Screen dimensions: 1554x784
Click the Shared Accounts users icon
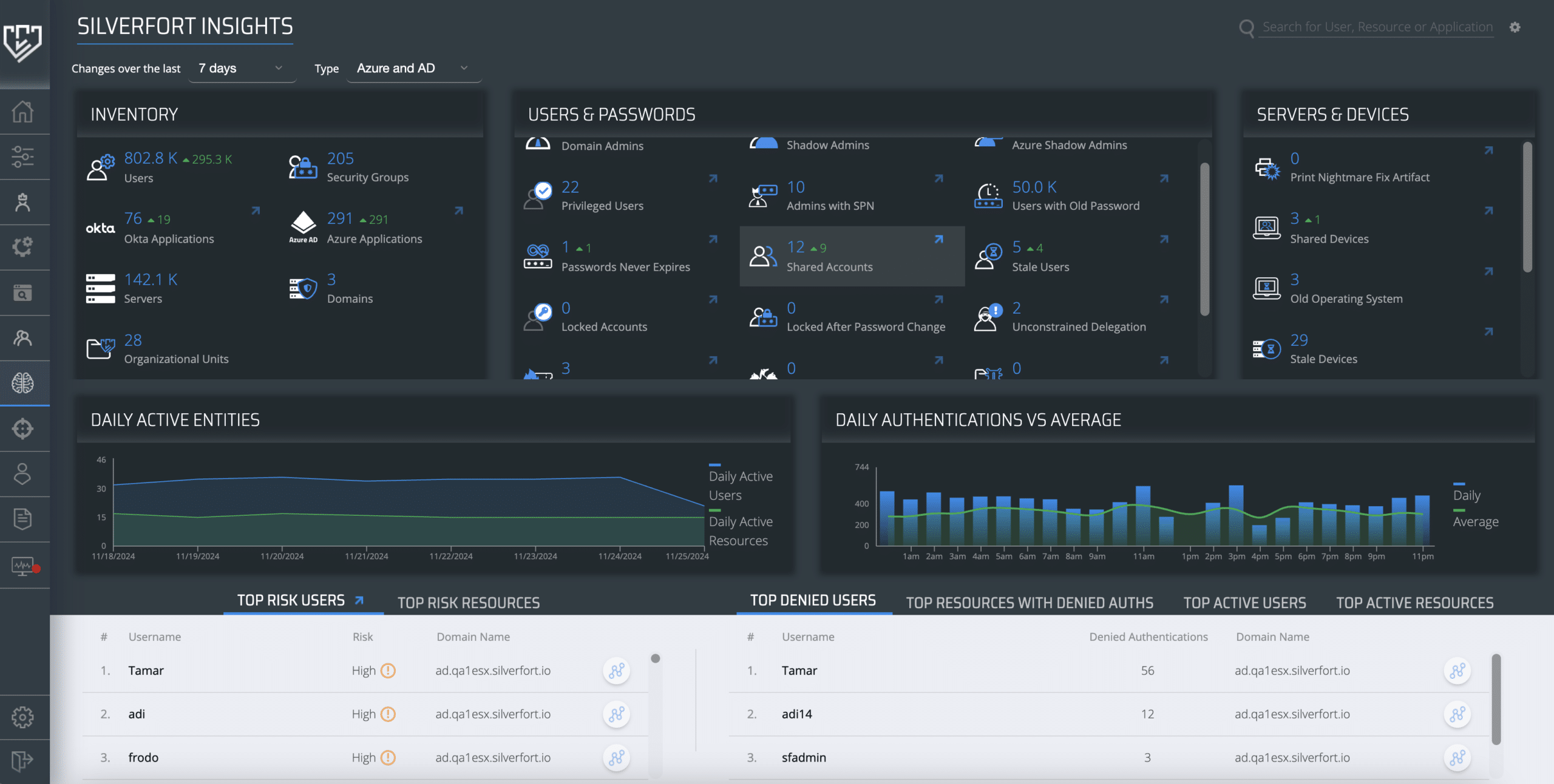click(763, 256)
